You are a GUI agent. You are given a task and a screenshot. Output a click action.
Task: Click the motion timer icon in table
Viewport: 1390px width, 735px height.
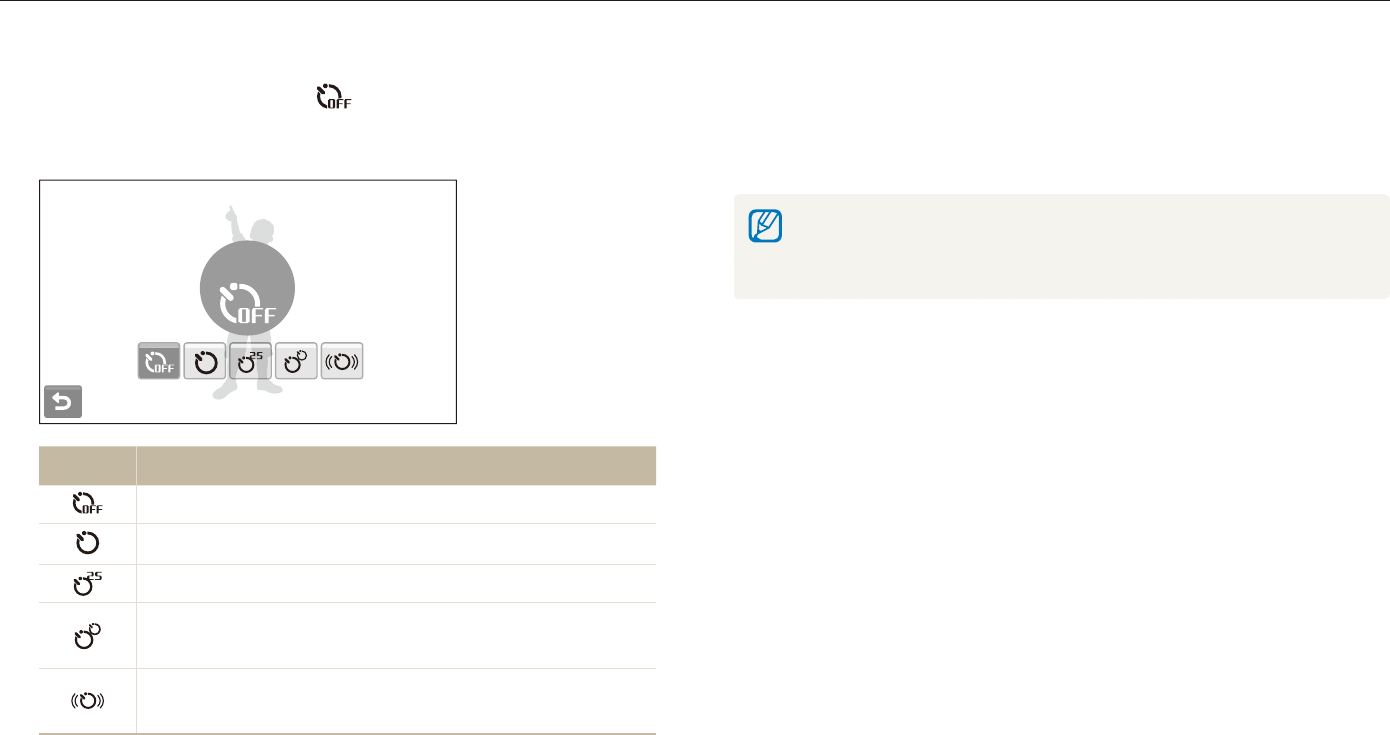point(88,701)
